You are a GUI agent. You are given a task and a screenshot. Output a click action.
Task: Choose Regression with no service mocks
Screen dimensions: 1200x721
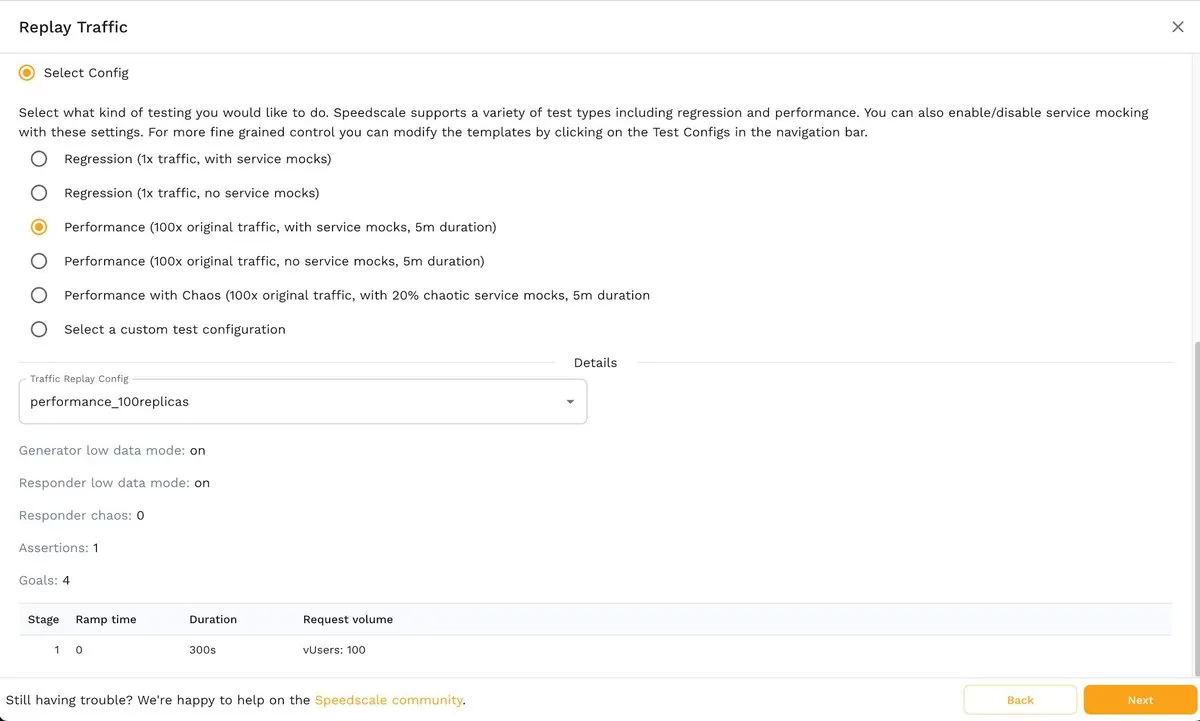point(37,192)
